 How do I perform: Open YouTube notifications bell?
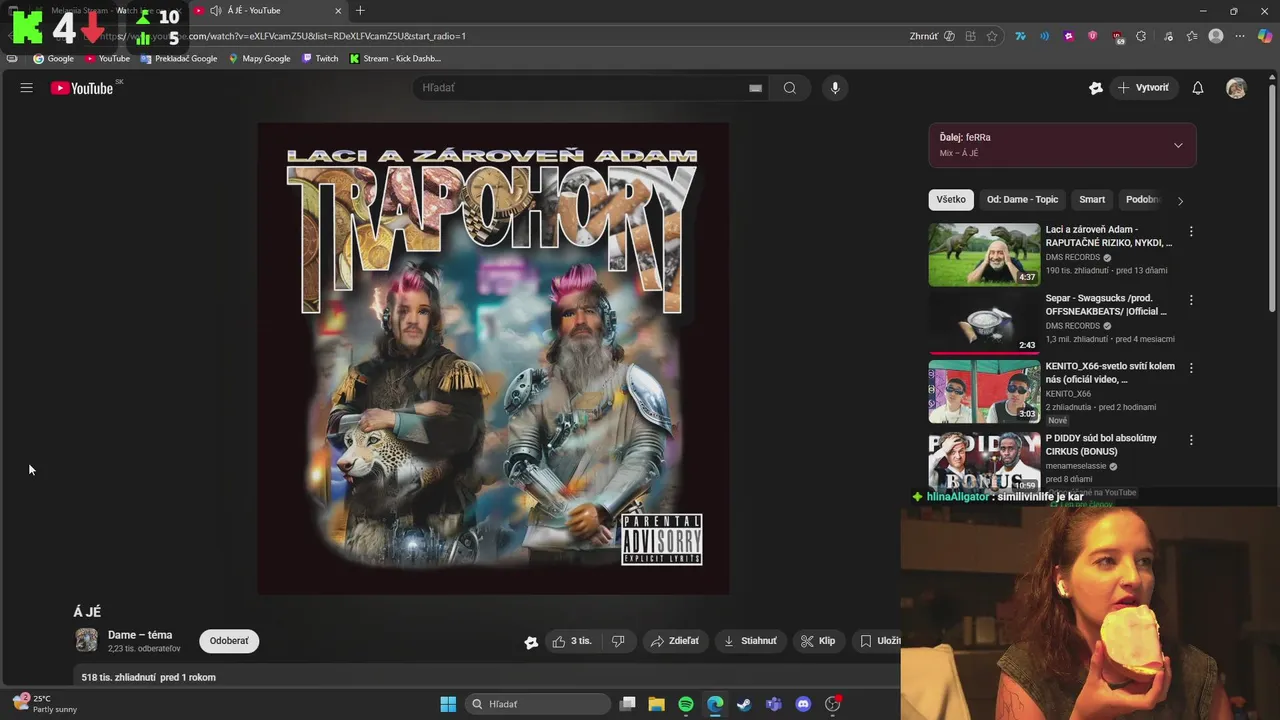click(x=1198, y=88)
